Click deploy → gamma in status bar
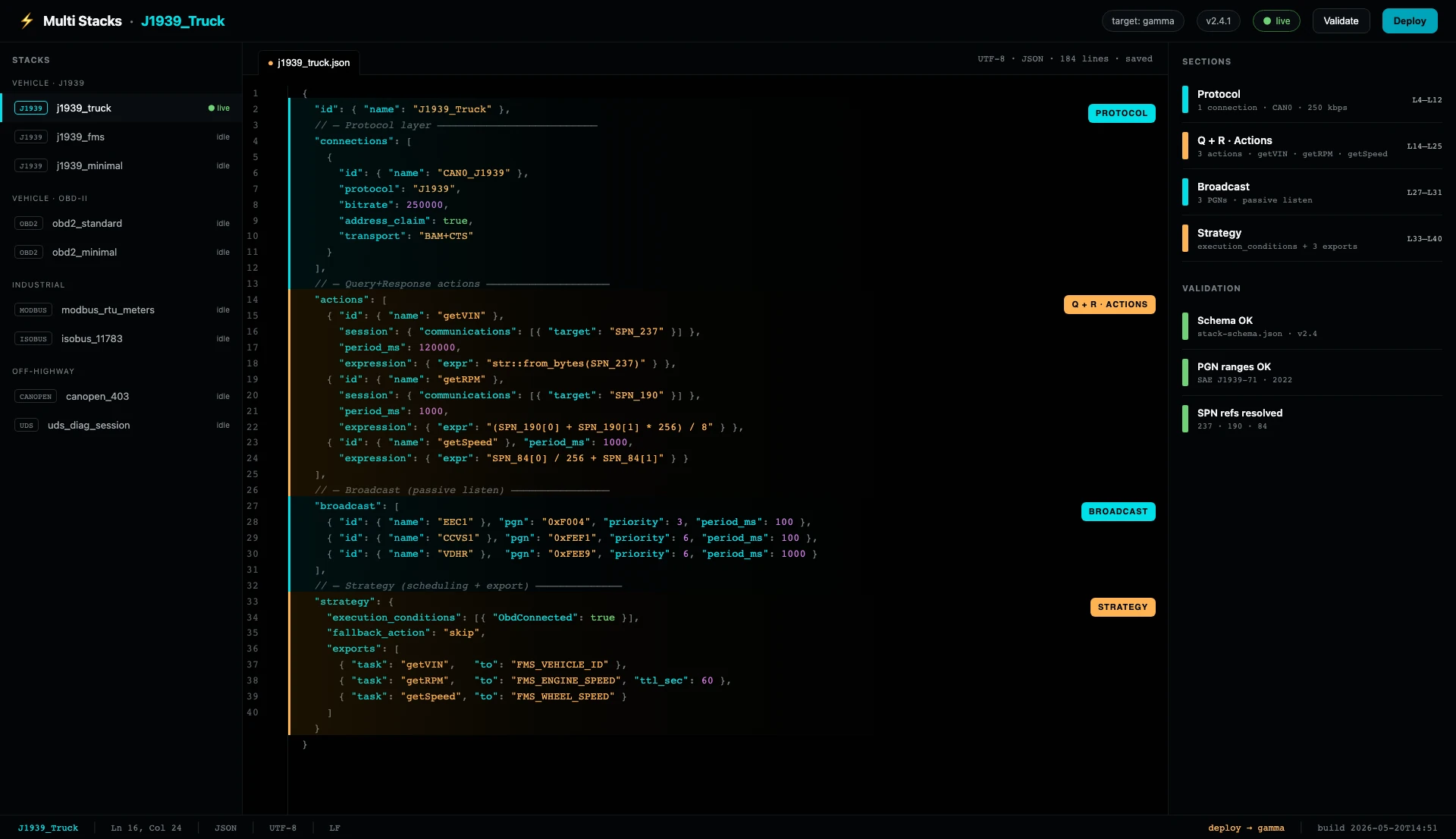Image resolution: width=1456 pixels, height=839 pixels. pyautogui.click(x=1246, y=828)
